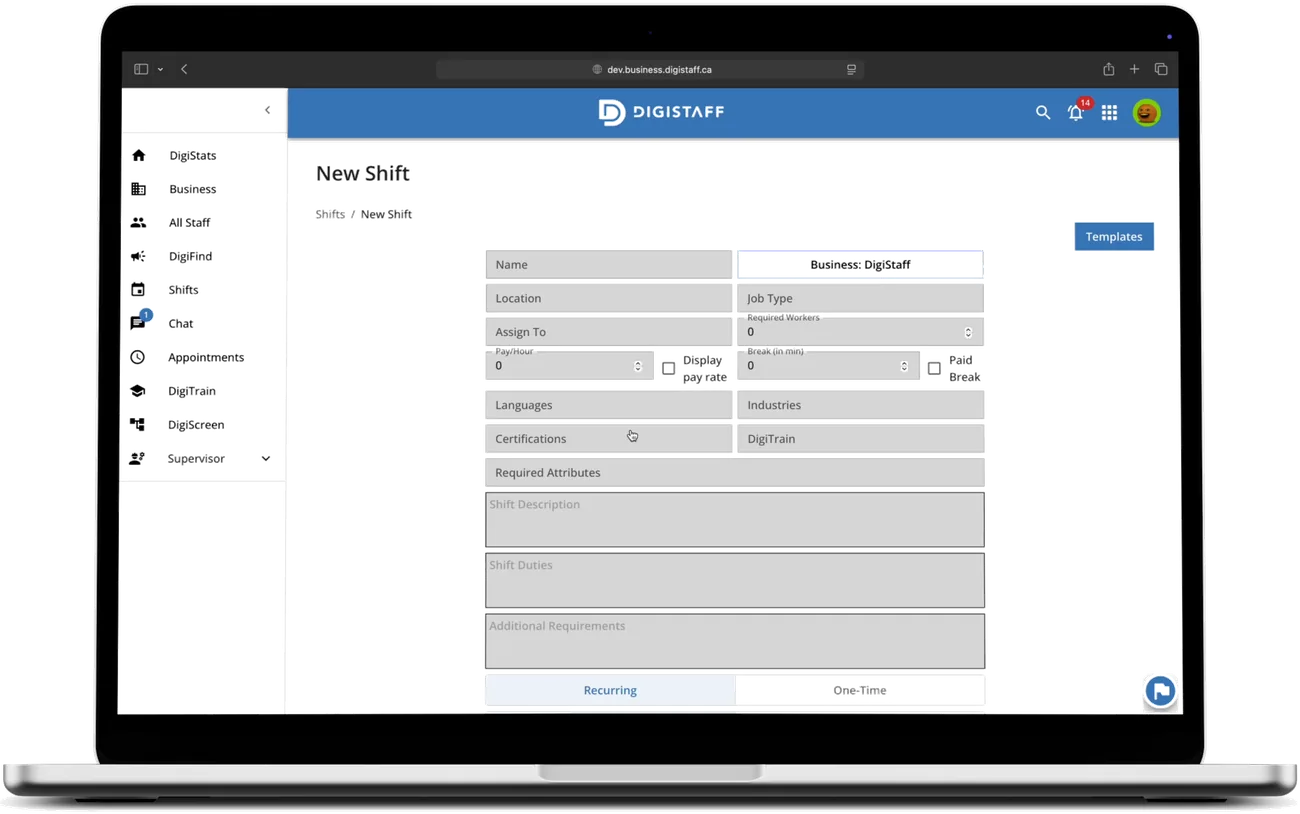Screen dimensions: 1300x814
Task: Open the Industries dropdown
Action: 860,405
